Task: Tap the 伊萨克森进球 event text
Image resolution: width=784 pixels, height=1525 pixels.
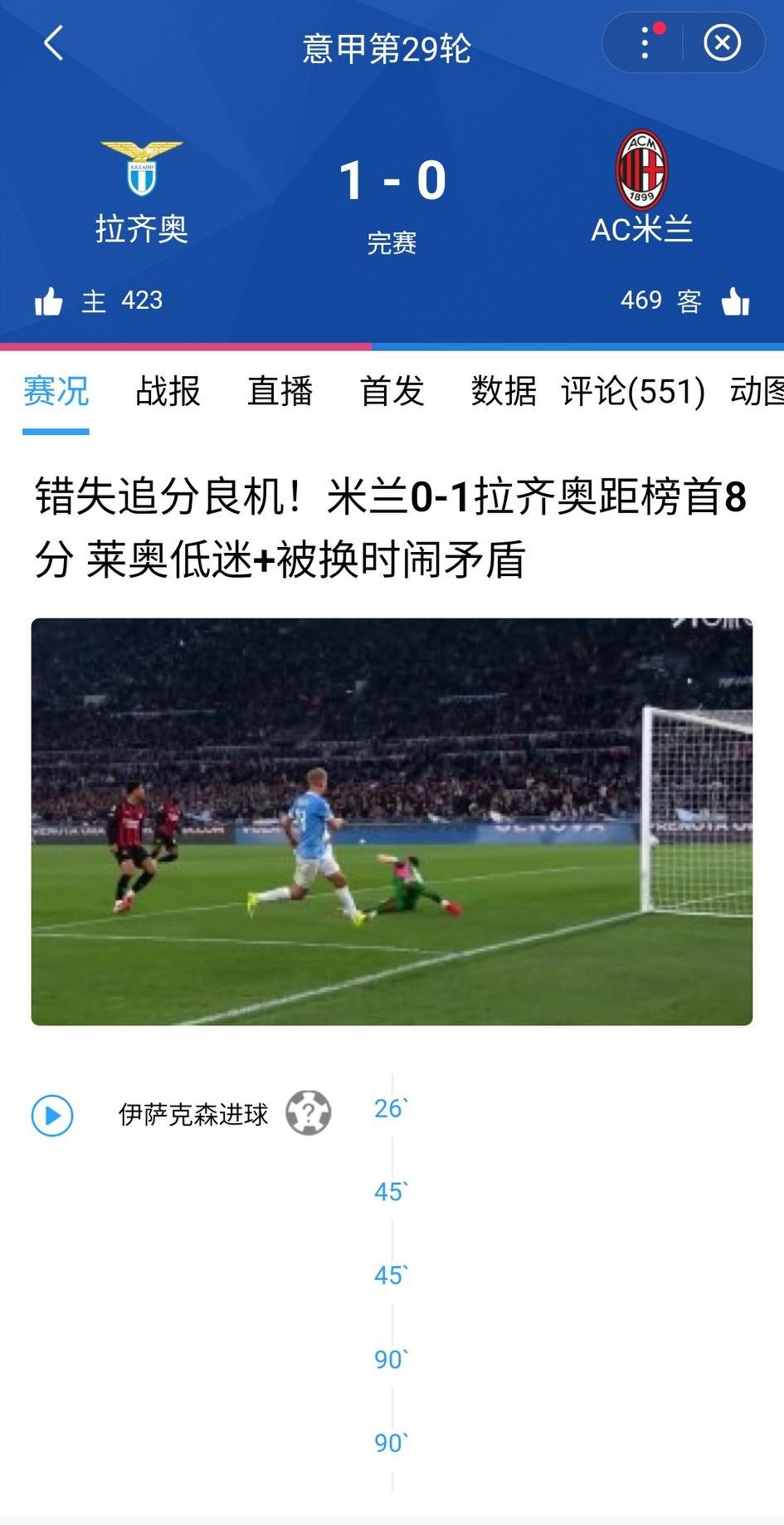Action: pyautogui.click(x=193, y=1114)
